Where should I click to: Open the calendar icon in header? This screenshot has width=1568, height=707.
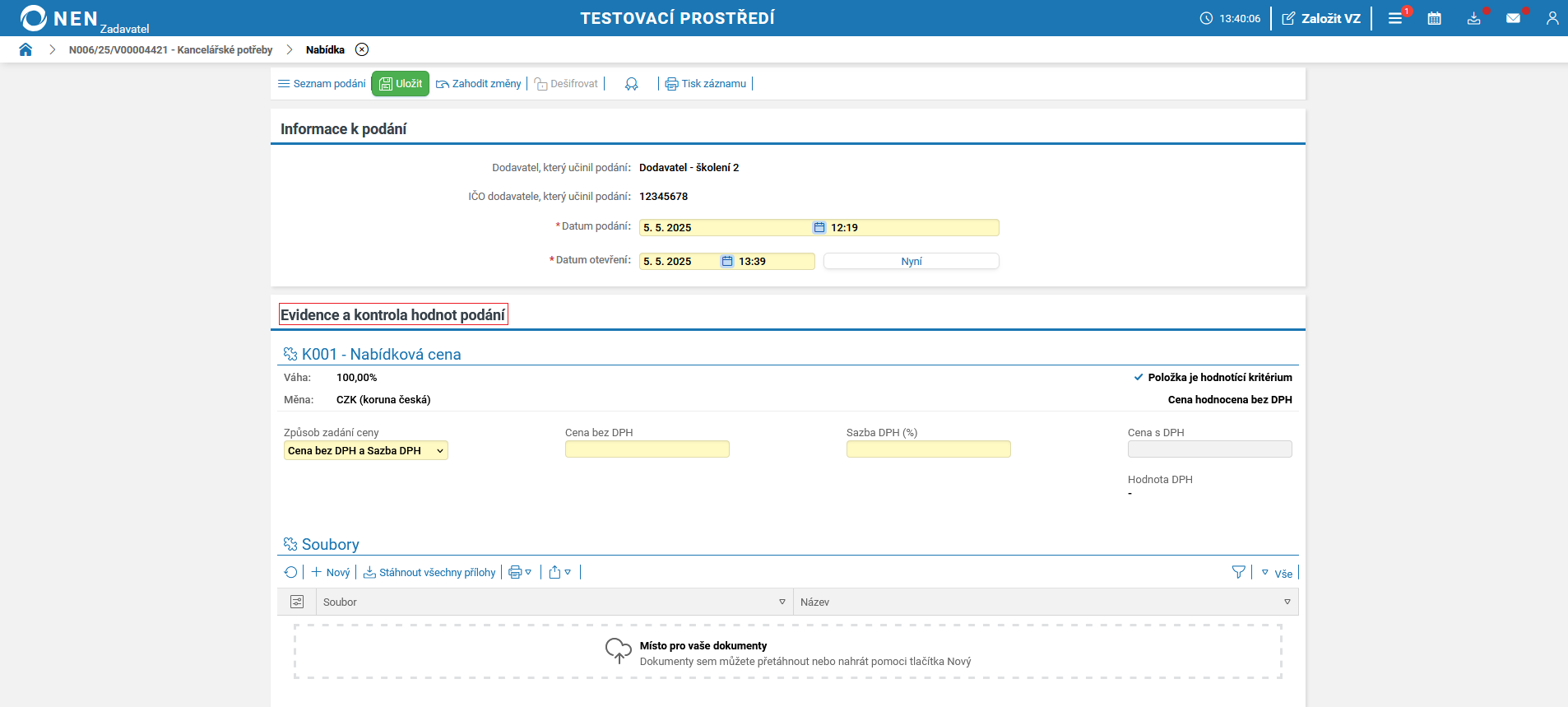pos(1434,18)
